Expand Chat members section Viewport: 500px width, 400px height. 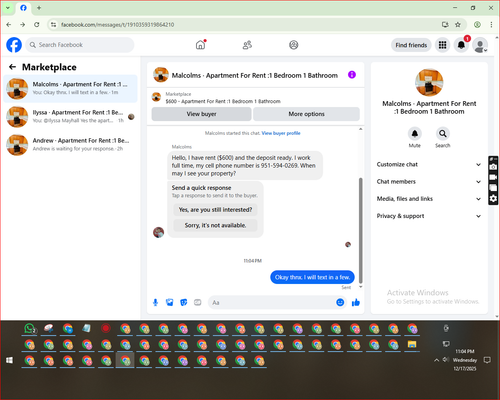(429, 182)
